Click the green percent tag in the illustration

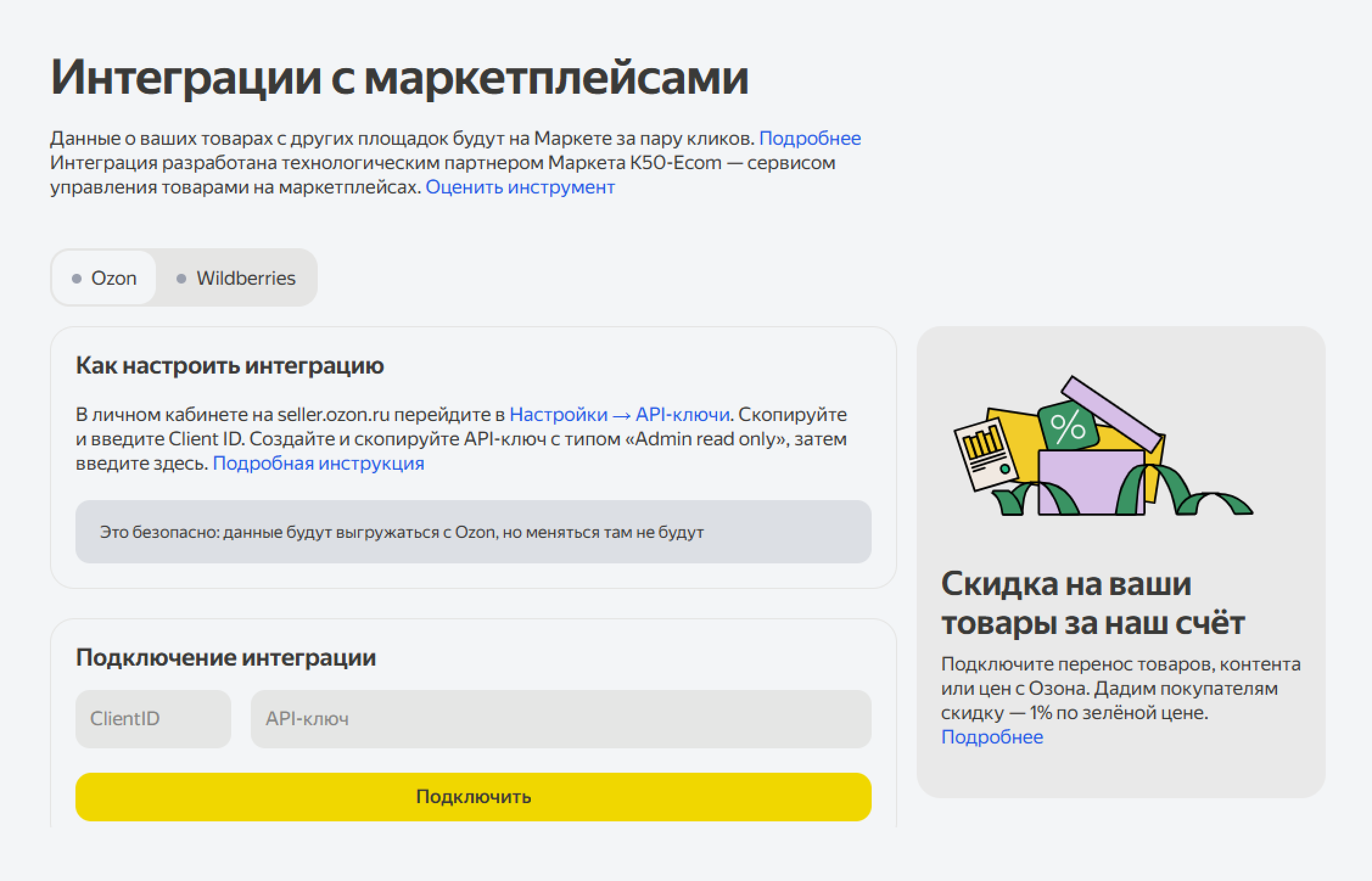pyautogui.click(x=1068, y=427)
